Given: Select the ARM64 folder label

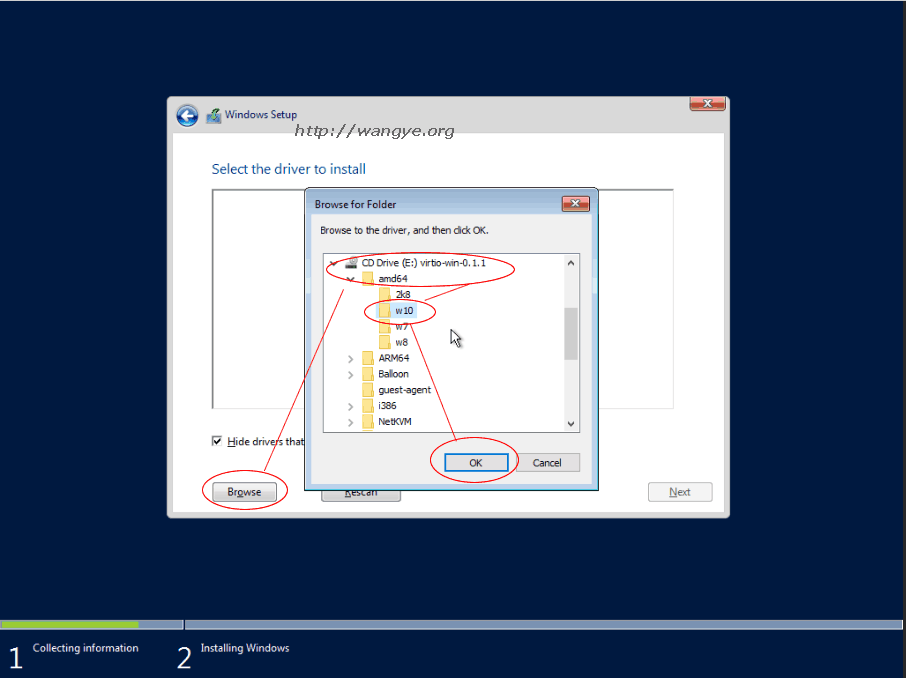Looking at the screenshot, I should (393, 358).
